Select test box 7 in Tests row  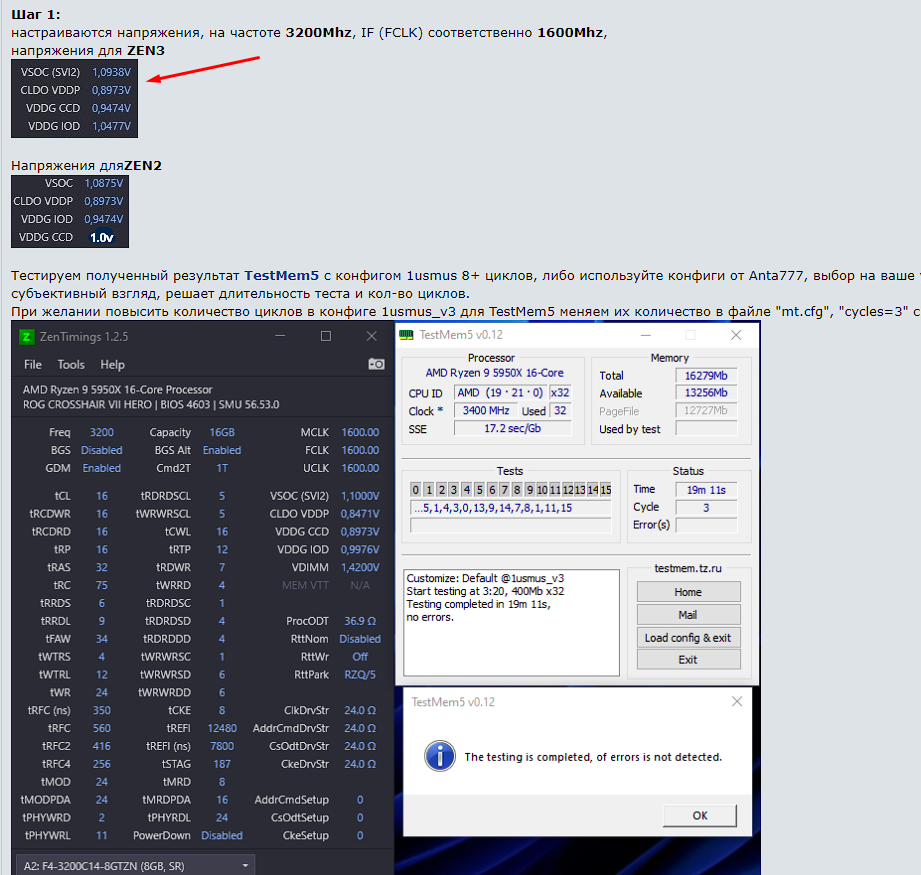(505, 490)
